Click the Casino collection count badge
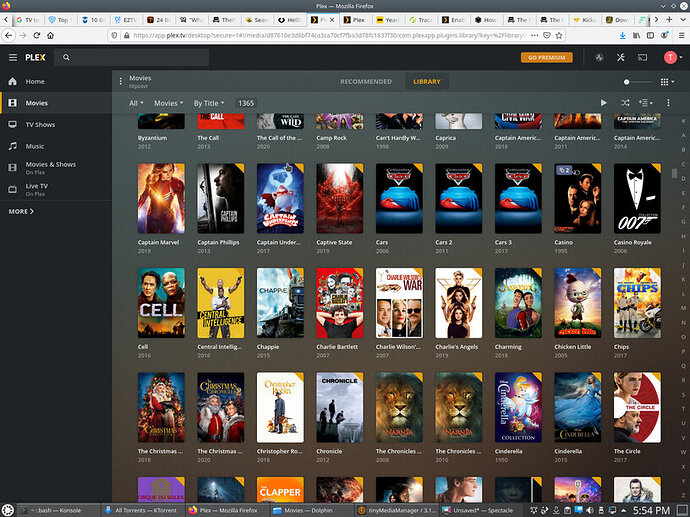 [x=564, y=170]
